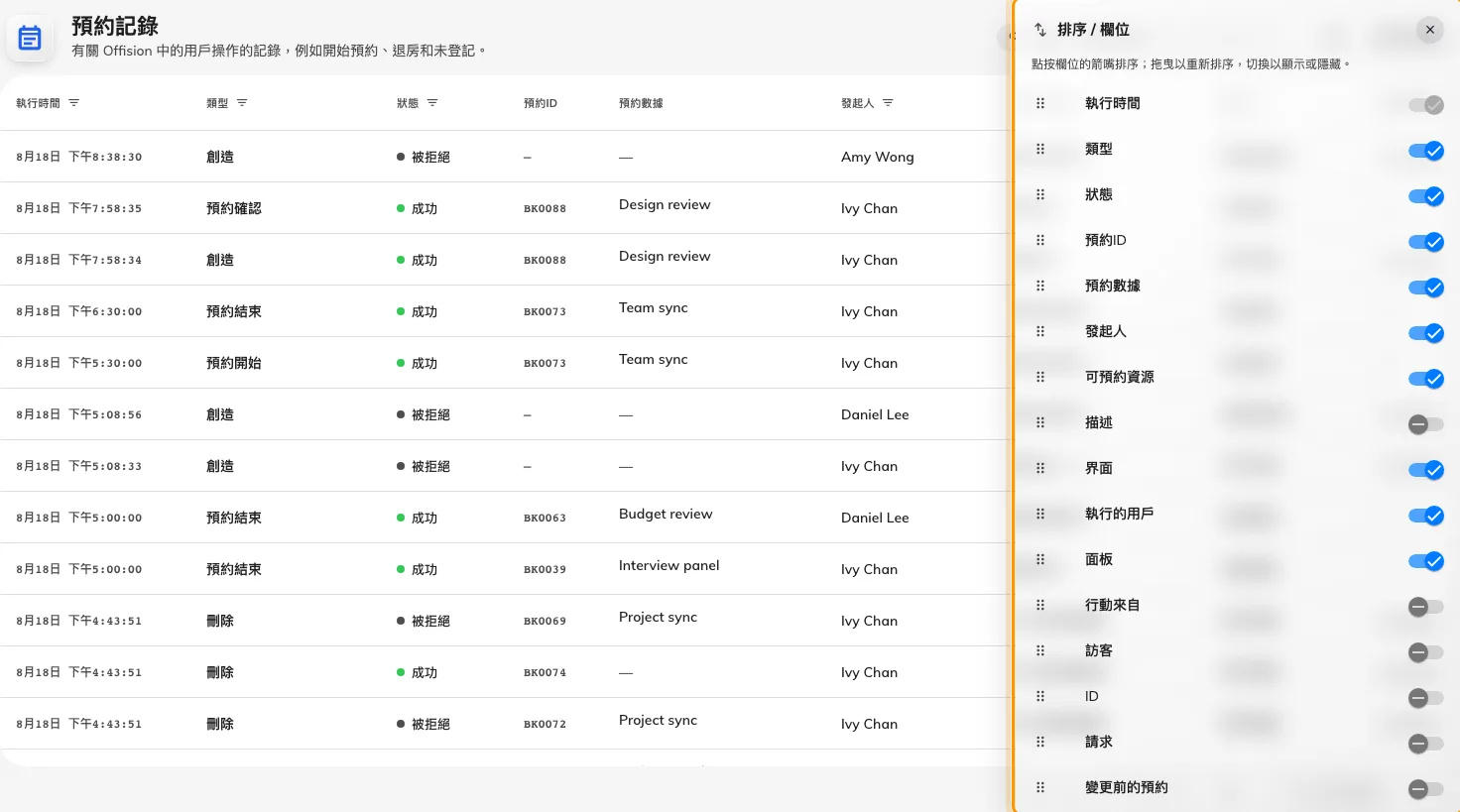Screen dimensions: 1460x812
Task: Open the 執行時間 column filter icon
Action: point(74,103)
